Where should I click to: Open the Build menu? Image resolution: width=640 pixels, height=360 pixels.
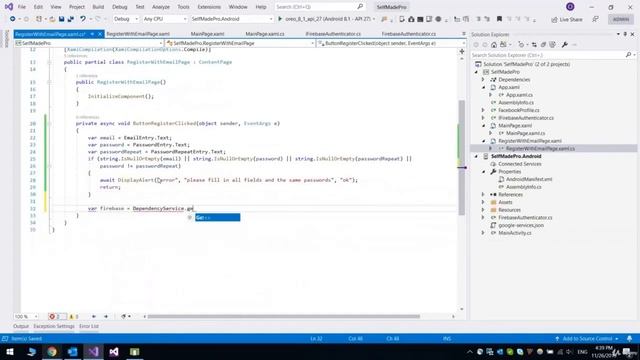tap(98, 7)
